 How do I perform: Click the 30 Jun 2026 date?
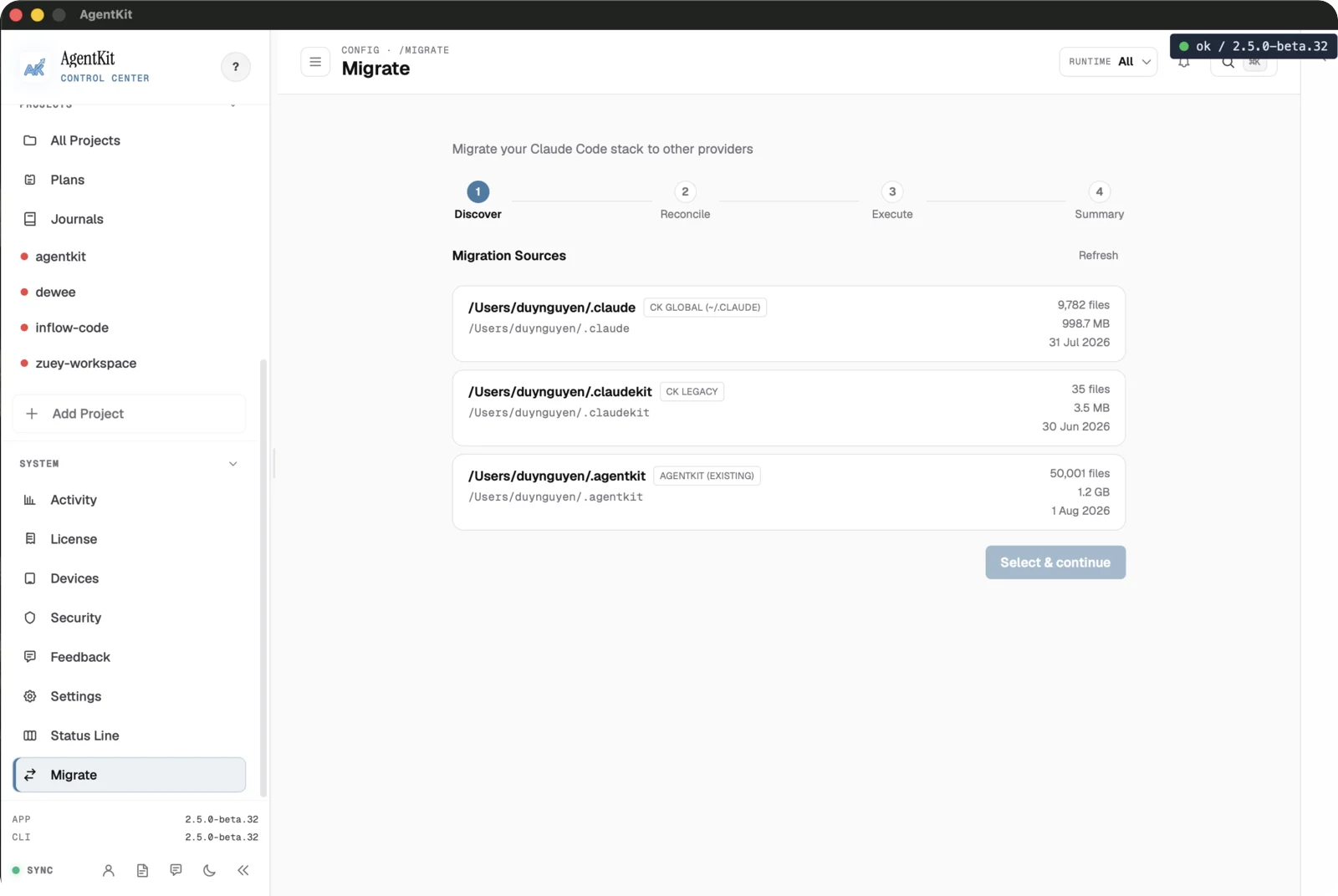pyautogui.click(x=1075, y=427)
